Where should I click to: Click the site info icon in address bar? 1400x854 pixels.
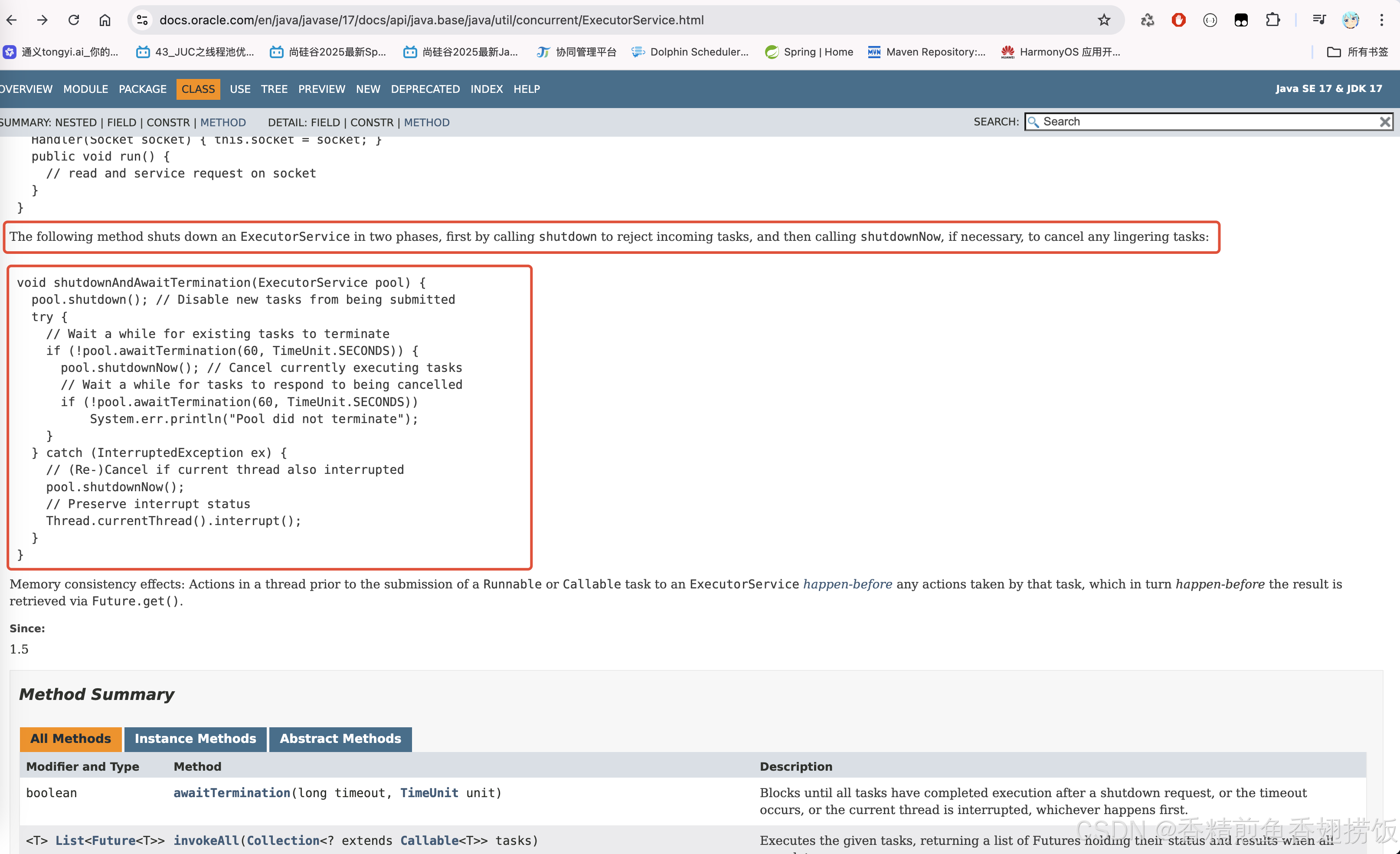[142, 20]
